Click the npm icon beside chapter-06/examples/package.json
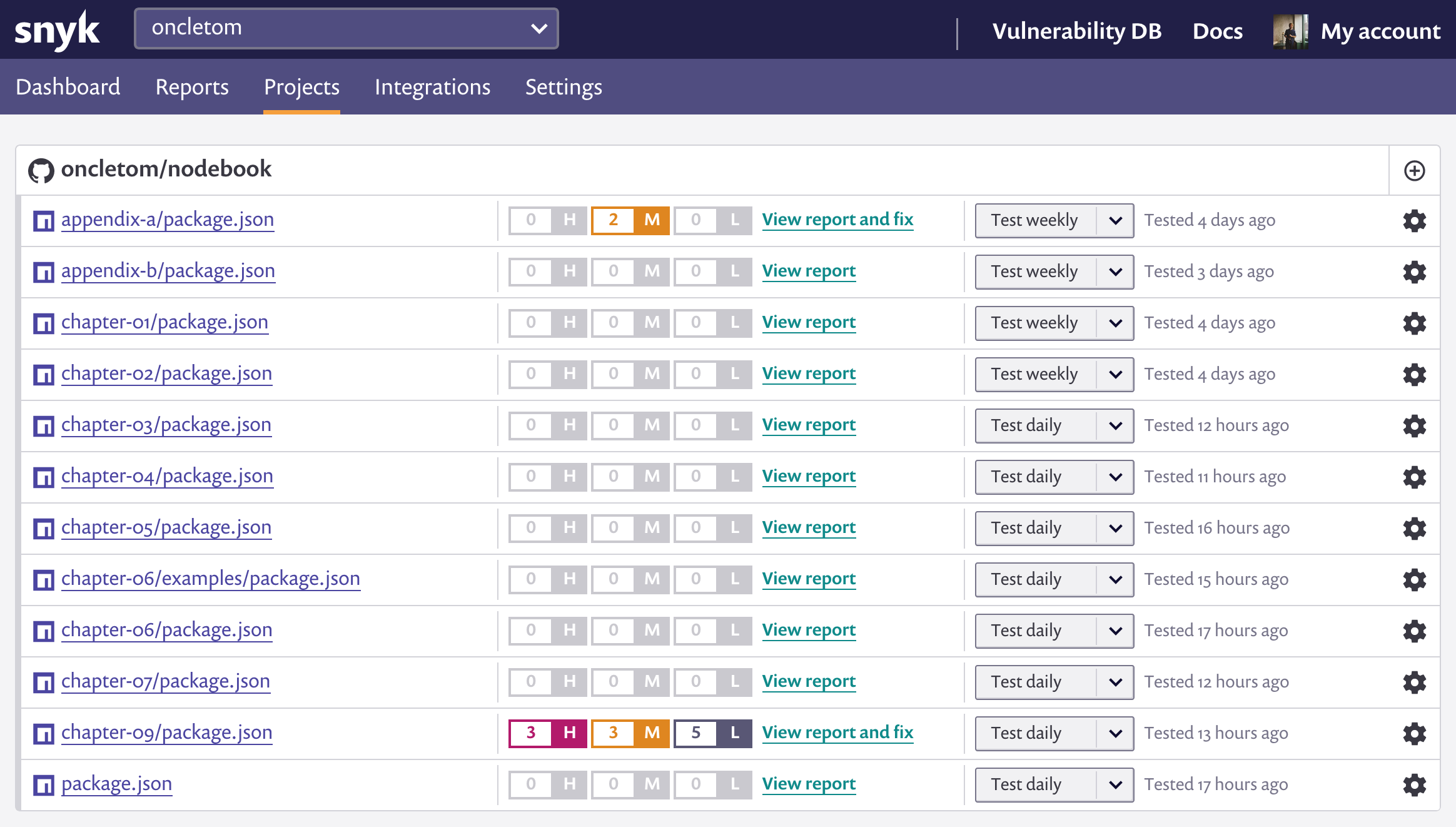The height and width of the screenshot is (827, 1456). coord(43,579)
